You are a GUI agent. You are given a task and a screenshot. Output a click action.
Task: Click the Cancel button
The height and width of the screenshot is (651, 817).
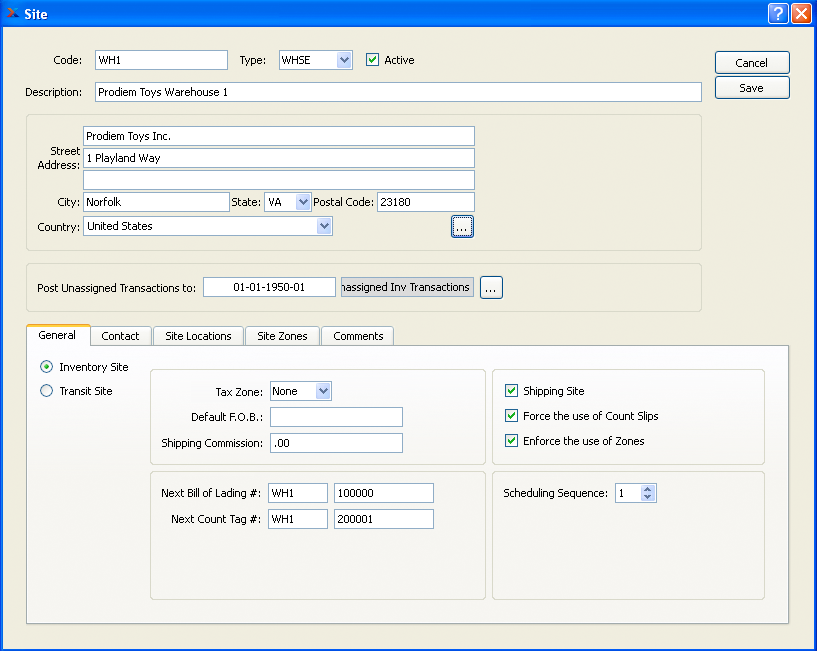(x=751, y=63)
